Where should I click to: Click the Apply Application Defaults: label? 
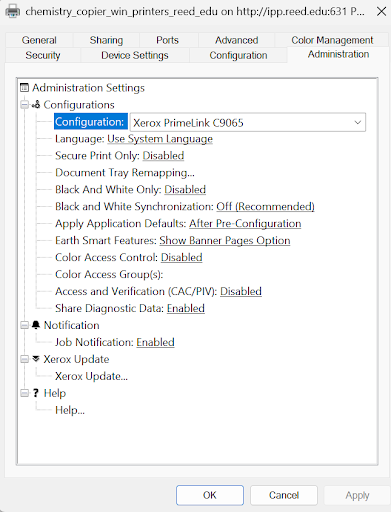pos(121,223)
